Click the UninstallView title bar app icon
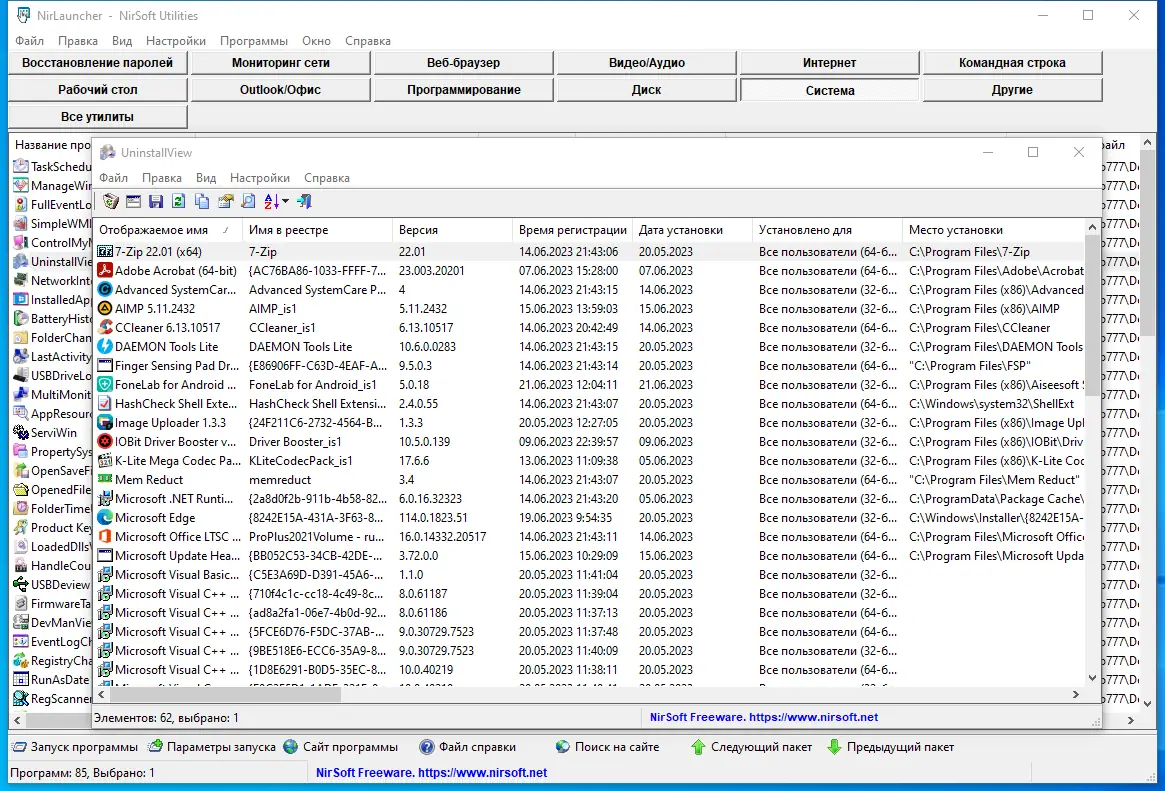The height and width of the screenshot is (791, 1165). [108, 152]
